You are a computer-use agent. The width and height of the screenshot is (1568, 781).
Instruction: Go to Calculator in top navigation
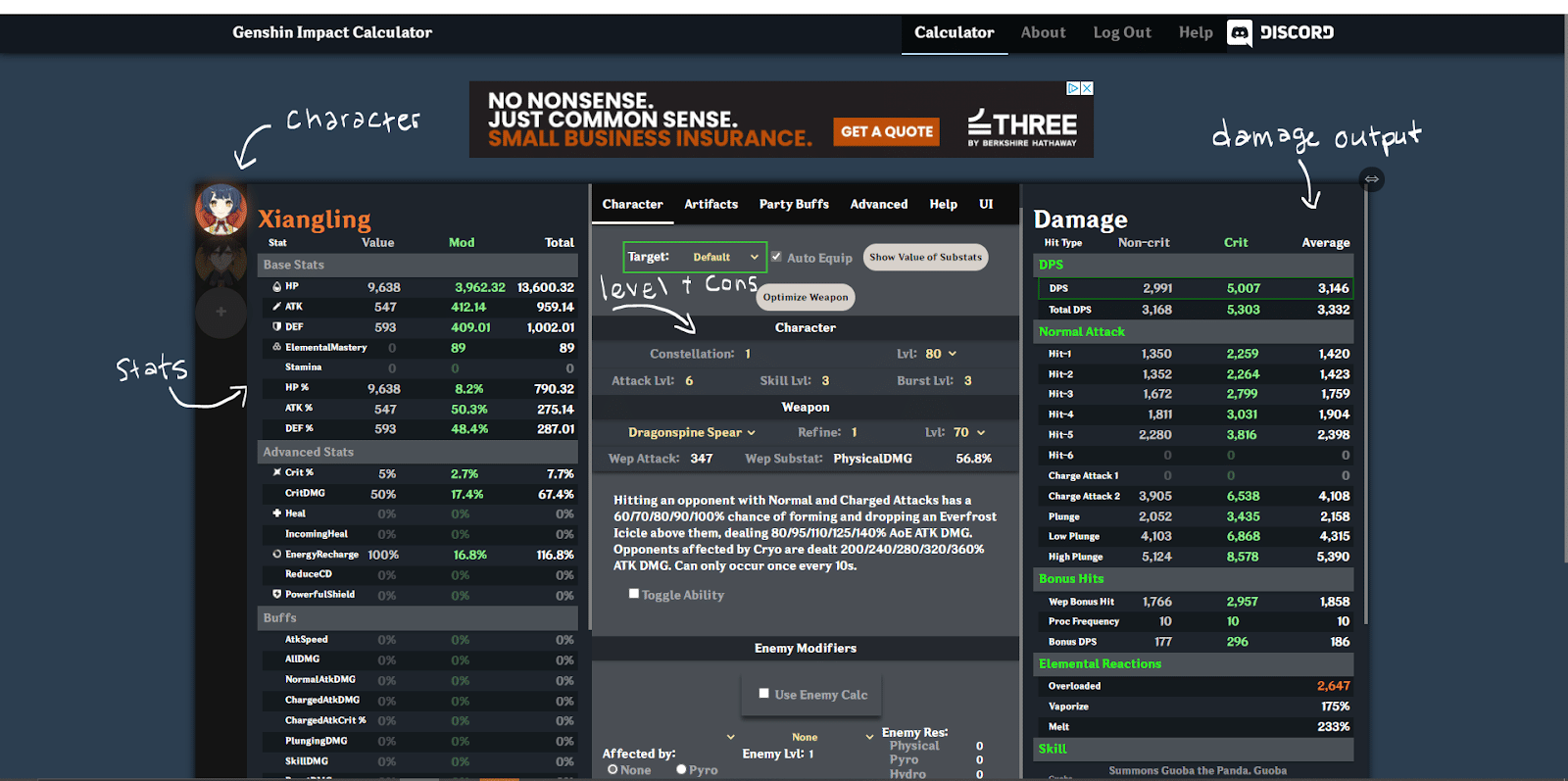(955, 33)
